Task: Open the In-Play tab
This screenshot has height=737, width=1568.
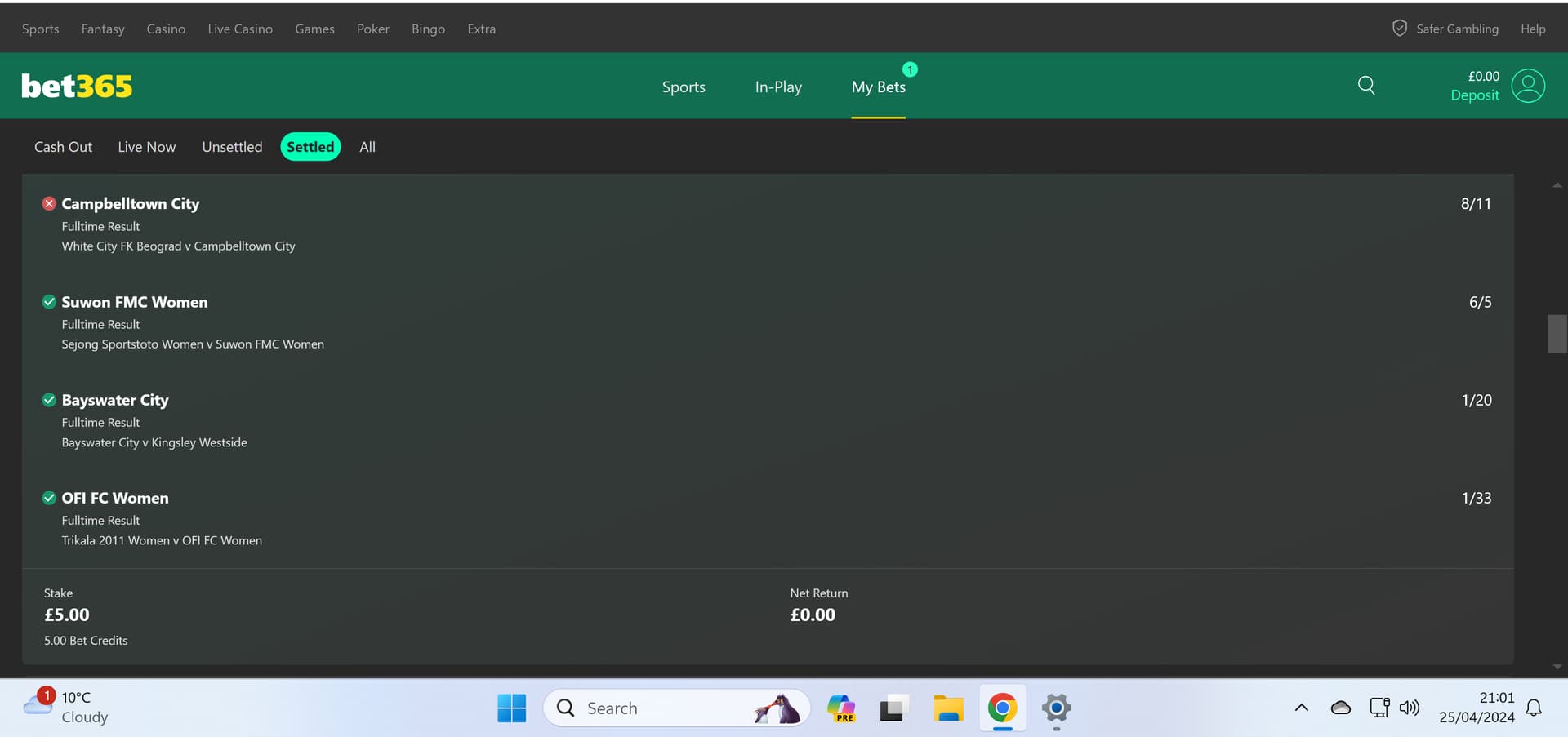Action: pos(778,87)
